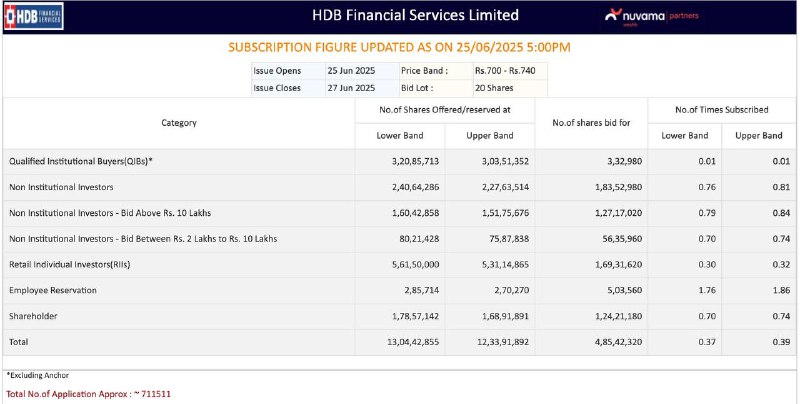Select the Retail Individual Investors row label
Image resolution: width=800 pixels, height=404 pixels.
[69, 265]
